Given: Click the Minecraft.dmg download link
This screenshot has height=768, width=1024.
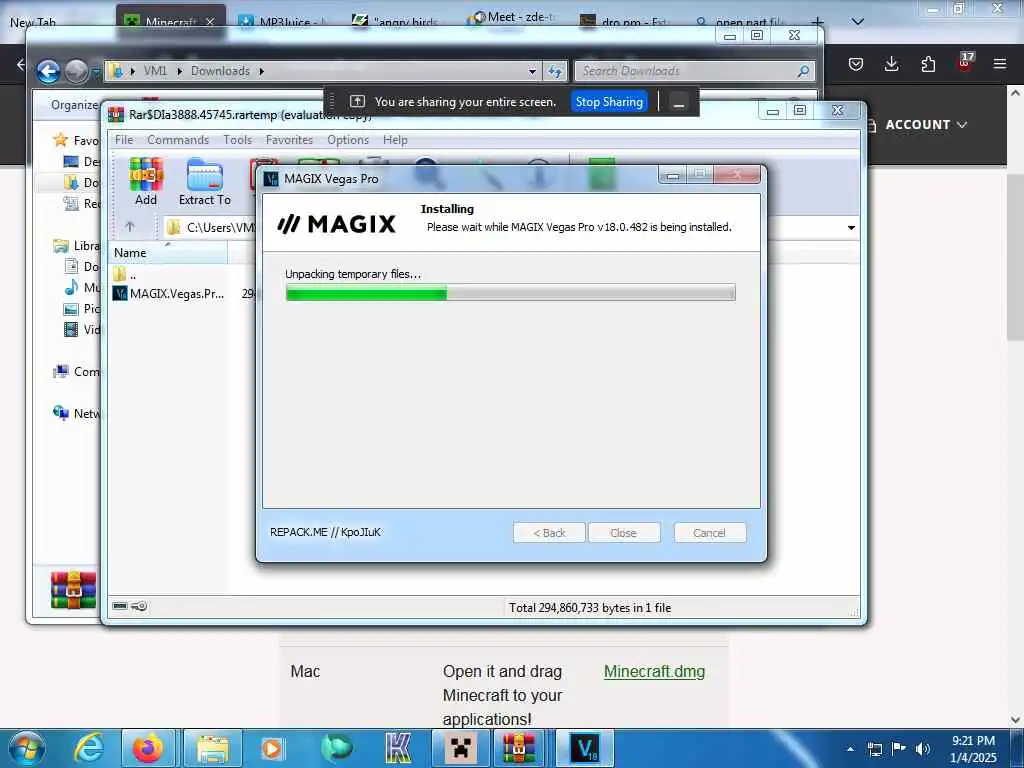Looking at the screenshot, I should click(654, 672).
